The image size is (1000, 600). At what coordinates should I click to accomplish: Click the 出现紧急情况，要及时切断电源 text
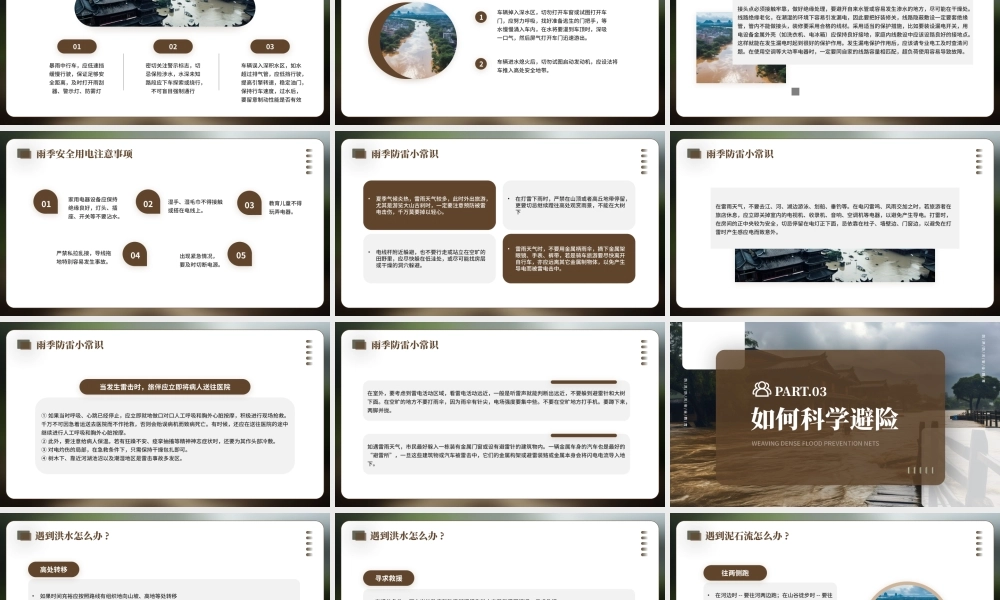click(x=200, y=260)
